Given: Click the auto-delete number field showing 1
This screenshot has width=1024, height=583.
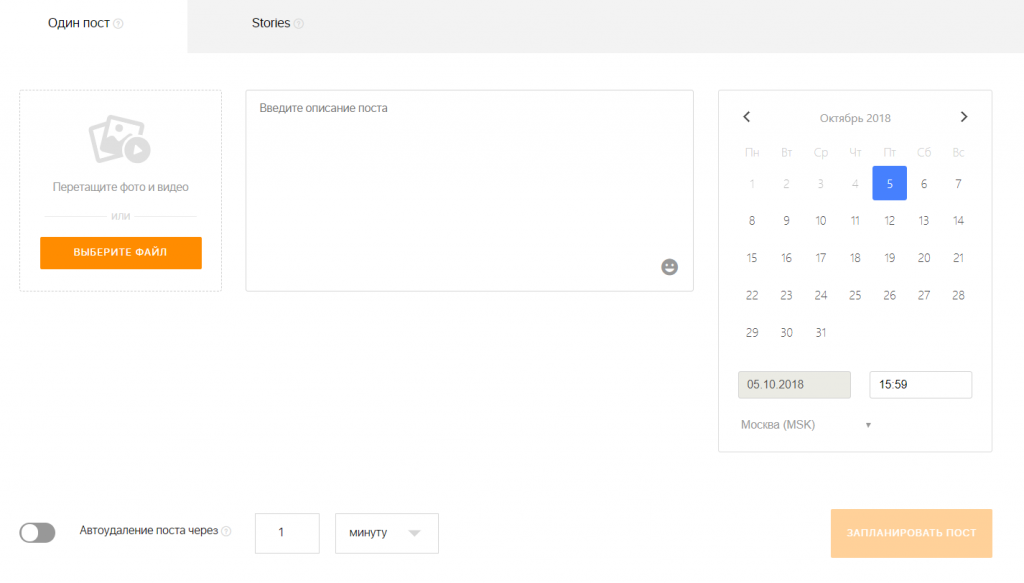Looking at the screenshot, I should [x=287, y=533].
